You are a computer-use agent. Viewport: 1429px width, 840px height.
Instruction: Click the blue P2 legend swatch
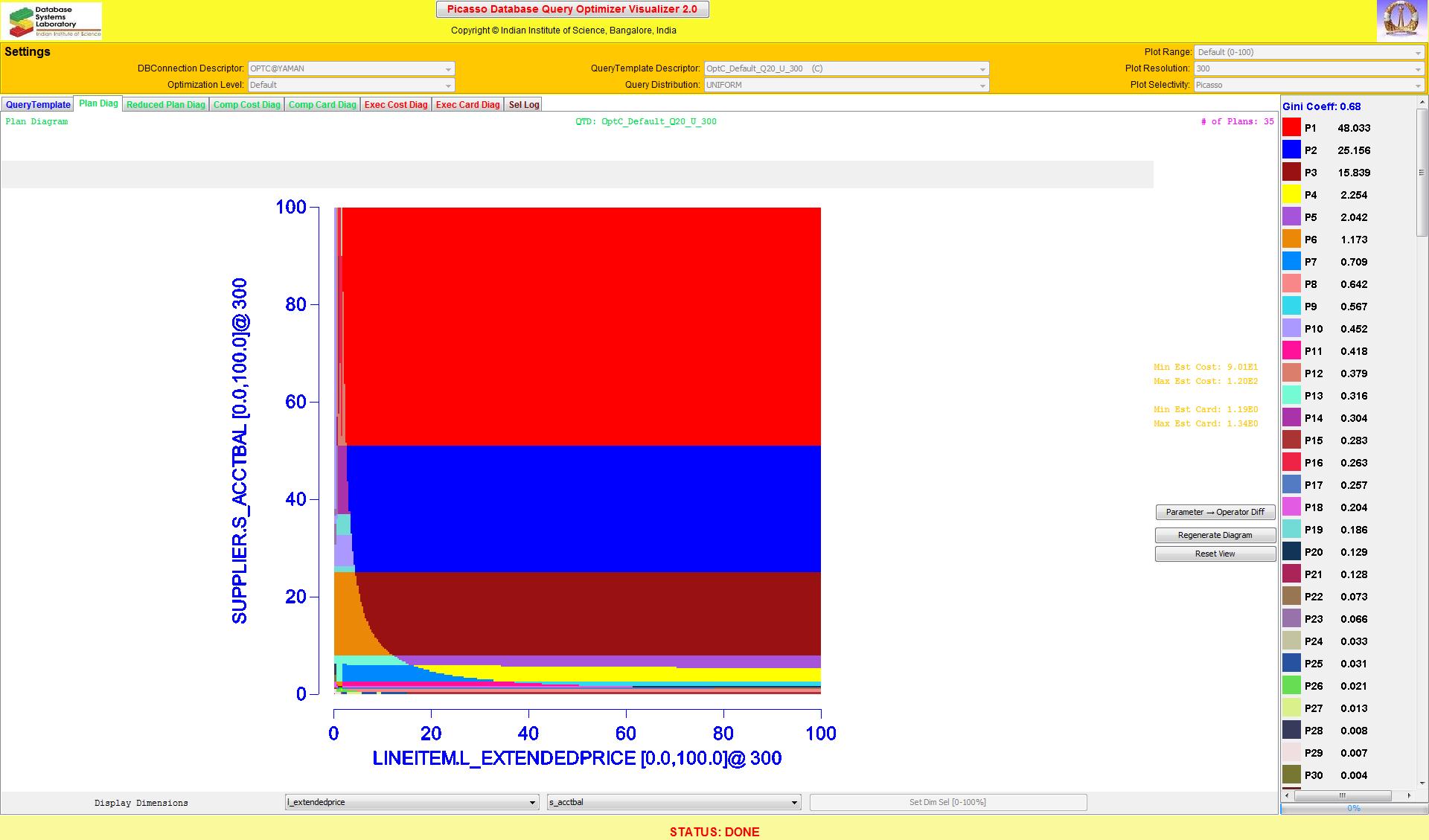coord(1291,150)
